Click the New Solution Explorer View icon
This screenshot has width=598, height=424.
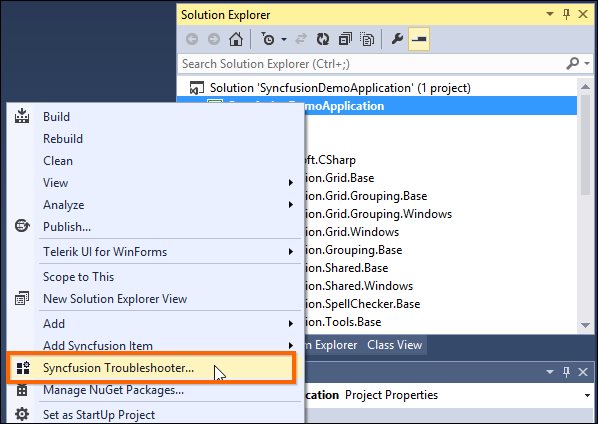pos(22,298)
